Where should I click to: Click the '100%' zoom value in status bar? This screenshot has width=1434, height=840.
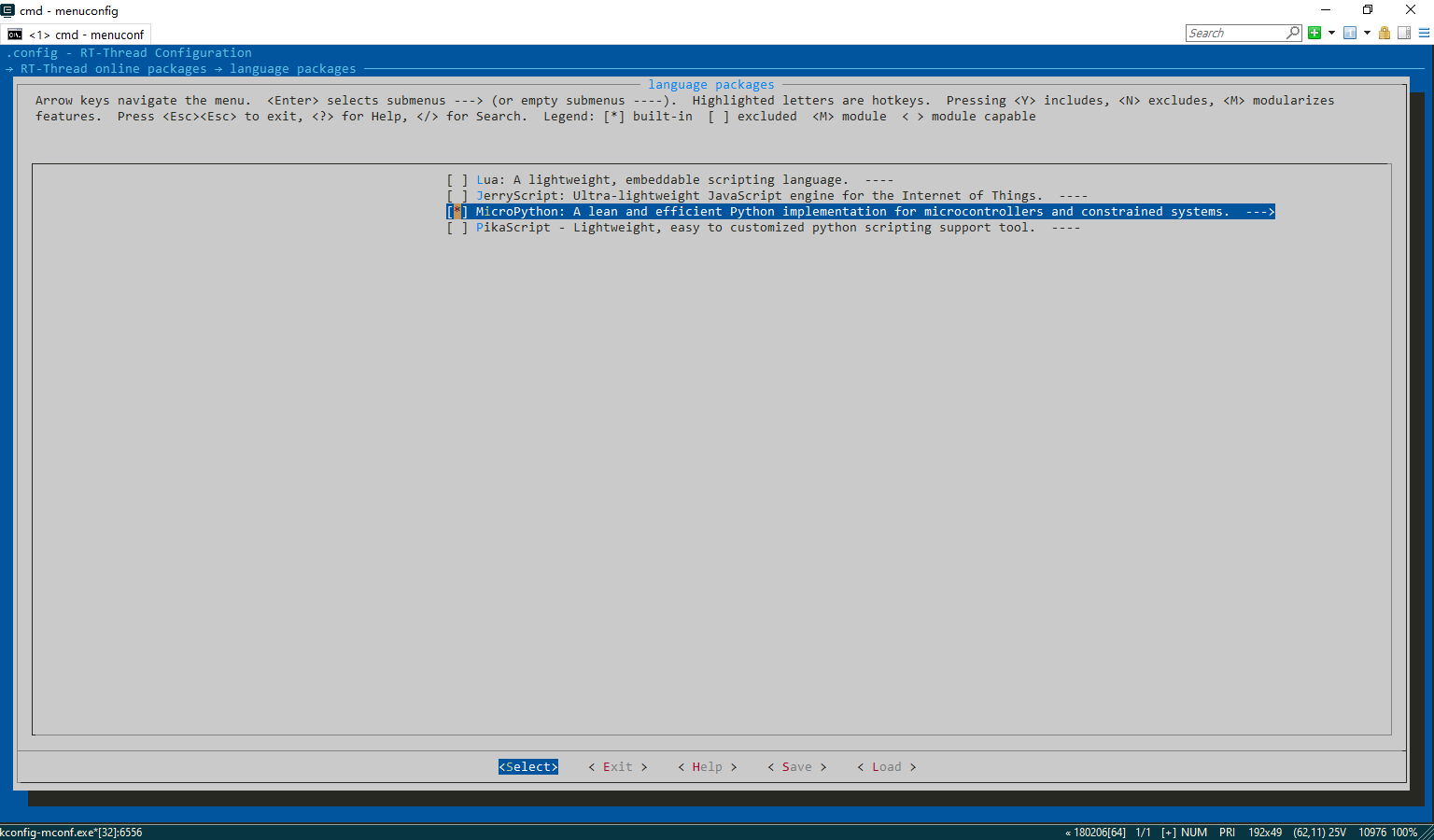tap(1405, 832)
